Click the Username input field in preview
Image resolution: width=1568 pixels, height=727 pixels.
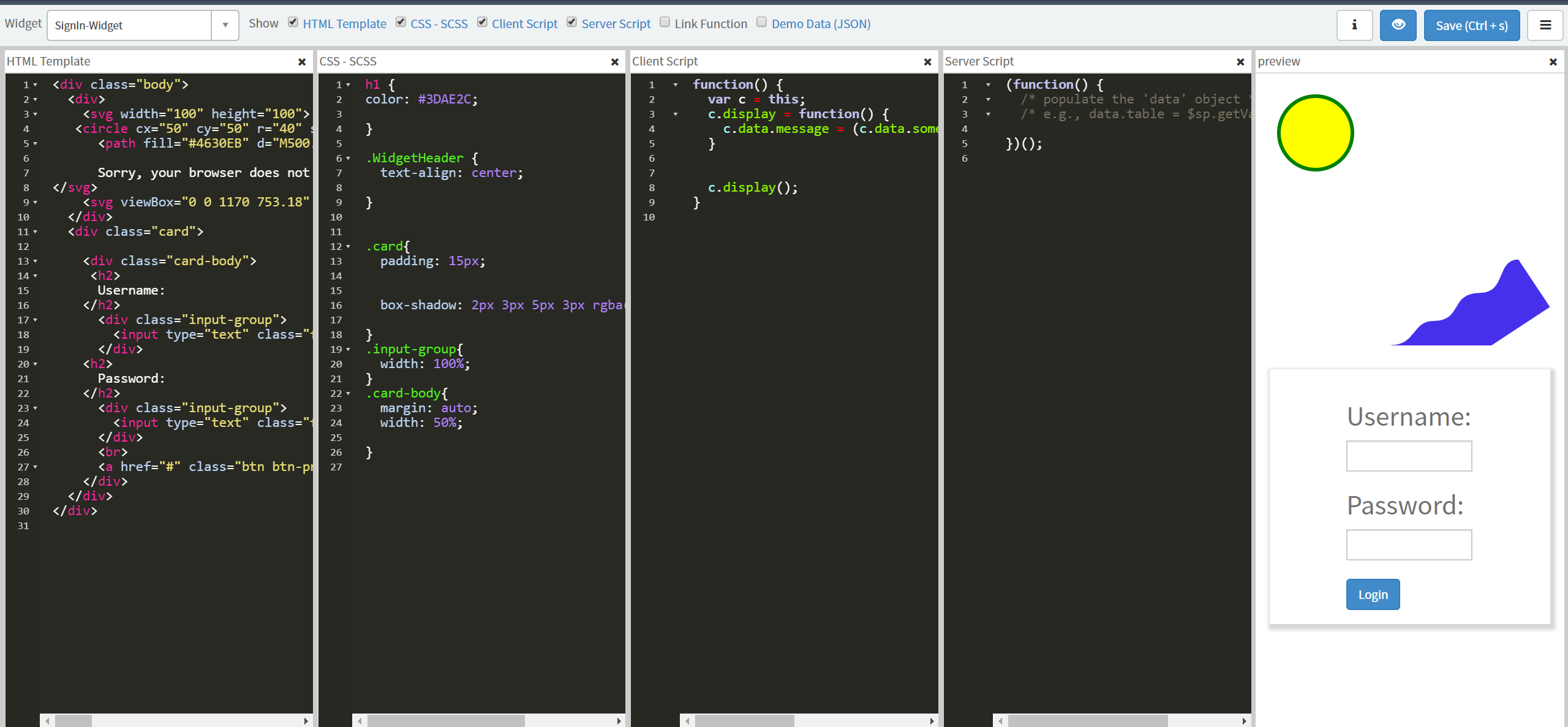[1409, 456]
